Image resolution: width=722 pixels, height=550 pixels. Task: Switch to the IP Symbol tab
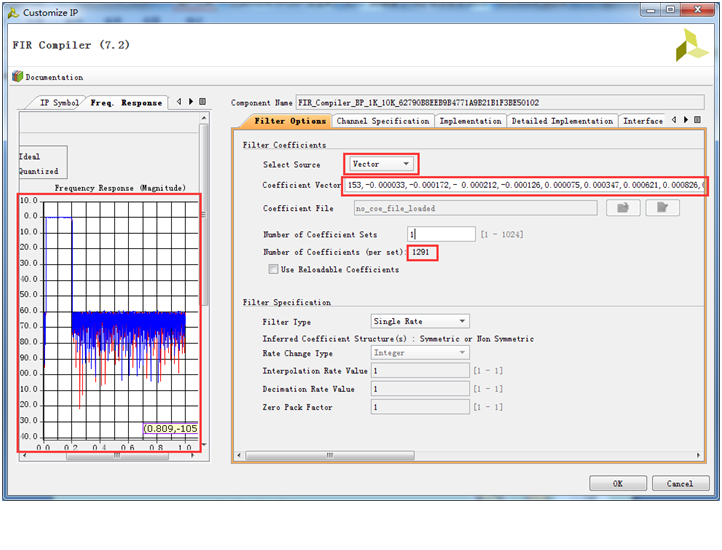[x=59, y=102]
